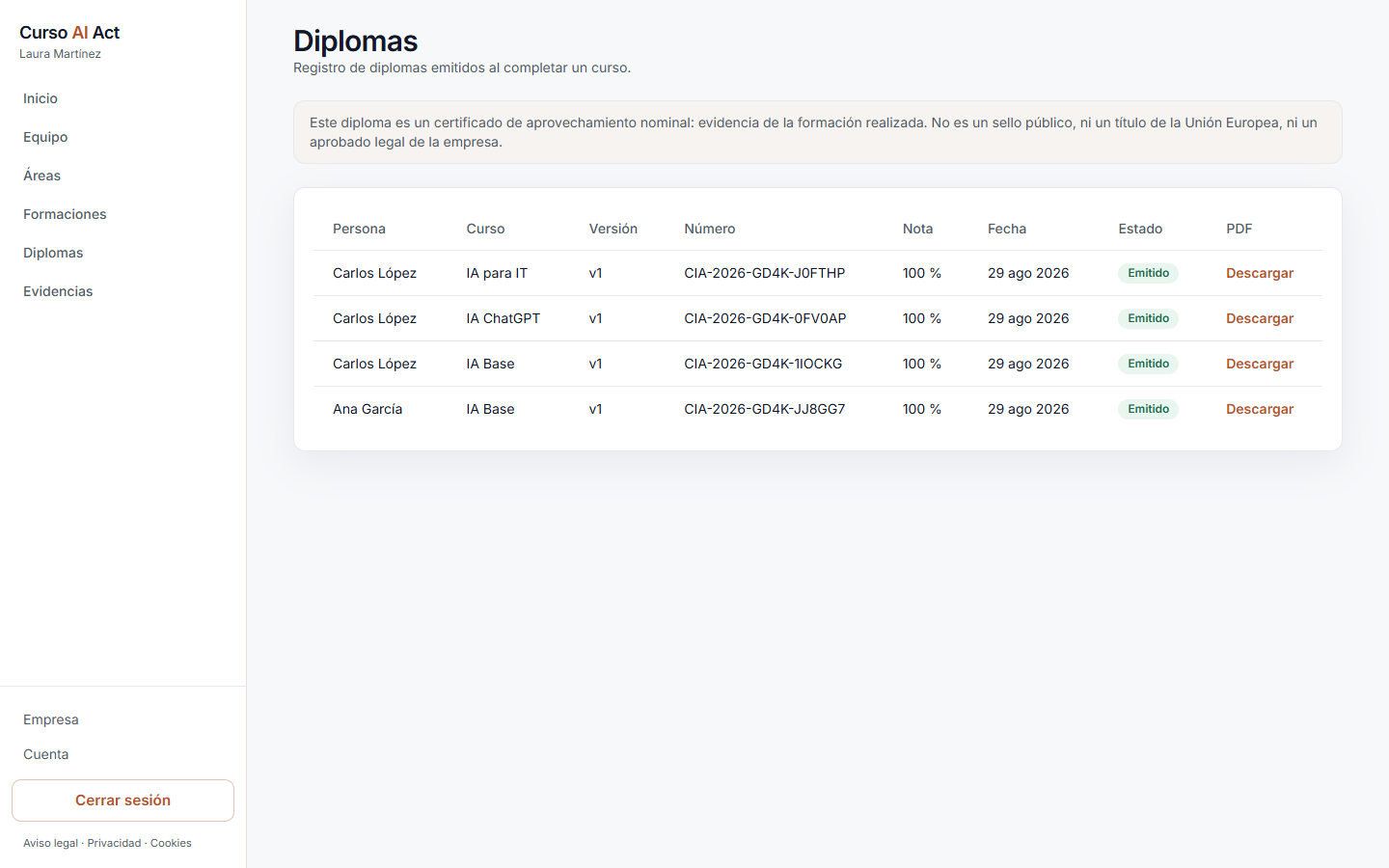Download the IA para IT diploma PDF

tap(1260, 273)
